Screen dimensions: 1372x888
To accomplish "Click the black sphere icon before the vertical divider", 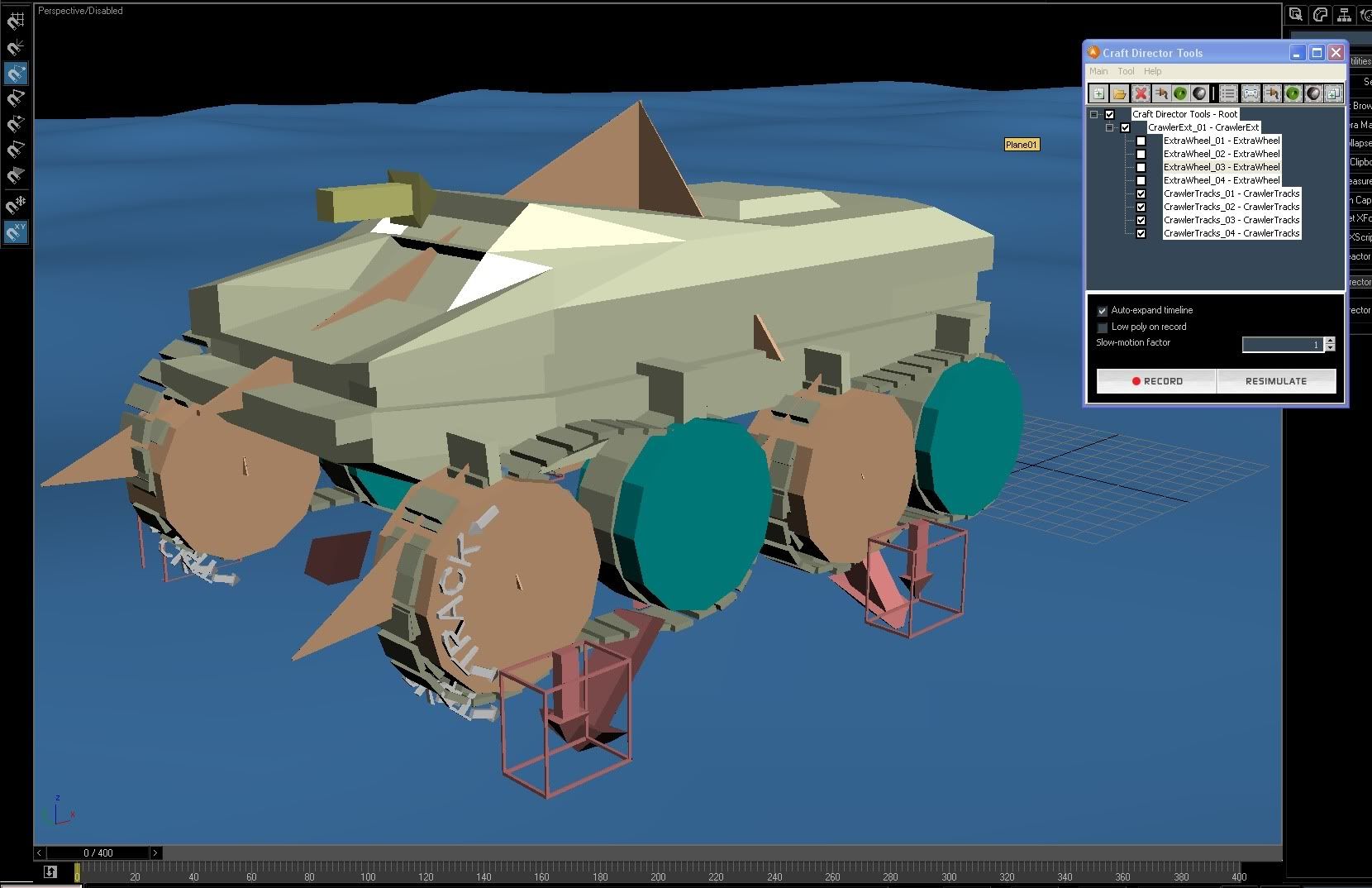I will coord(1199,93).
